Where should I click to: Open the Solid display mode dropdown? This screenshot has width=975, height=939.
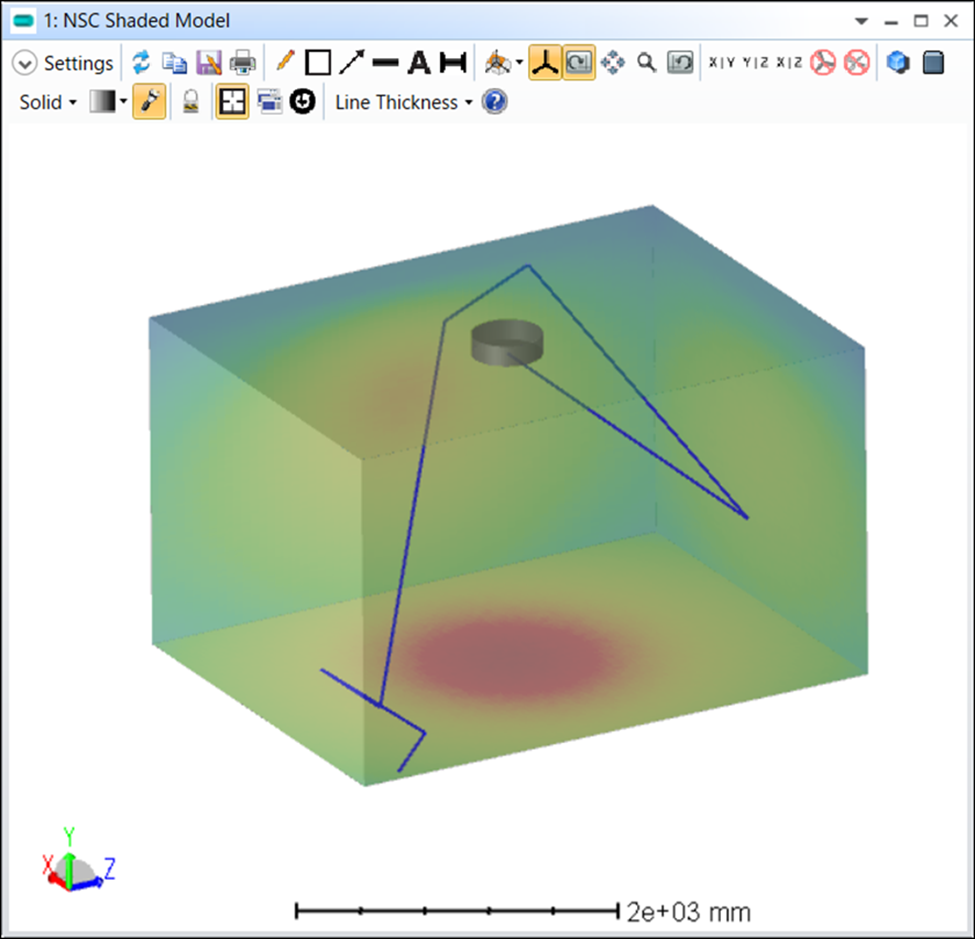pos(47,102)
